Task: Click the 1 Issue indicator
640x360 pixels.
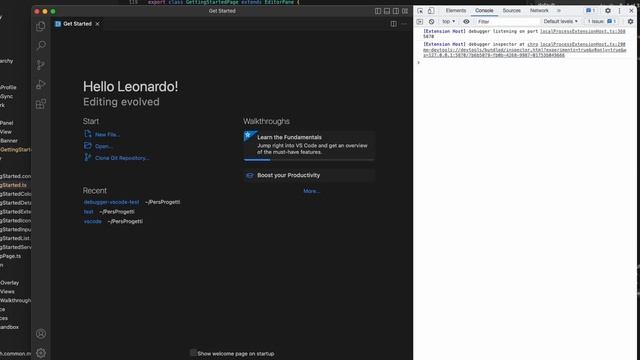Action: pos(601,21)
